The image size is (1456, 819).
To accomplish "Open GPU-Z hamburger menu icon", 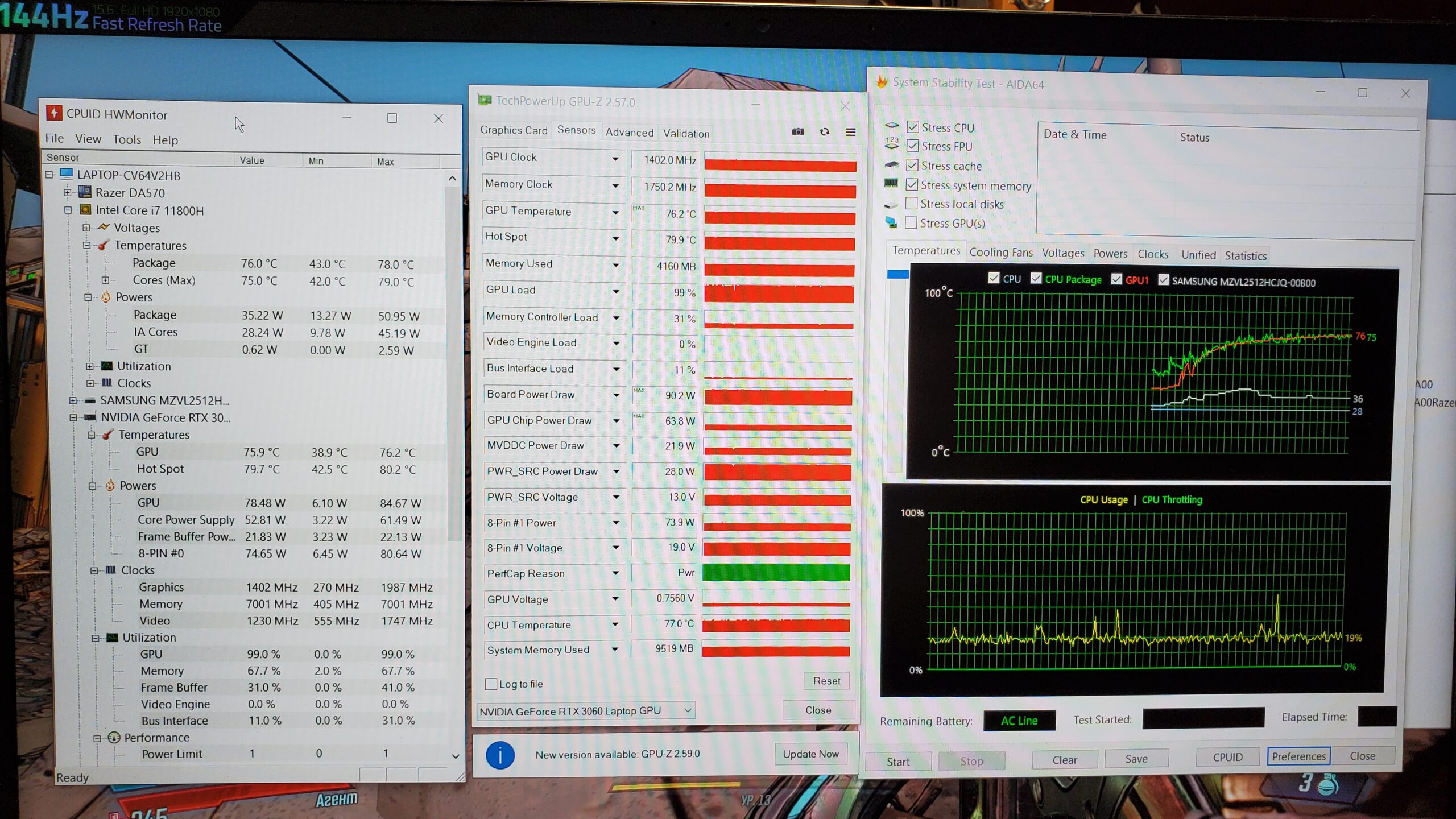I will pos(850,133).
